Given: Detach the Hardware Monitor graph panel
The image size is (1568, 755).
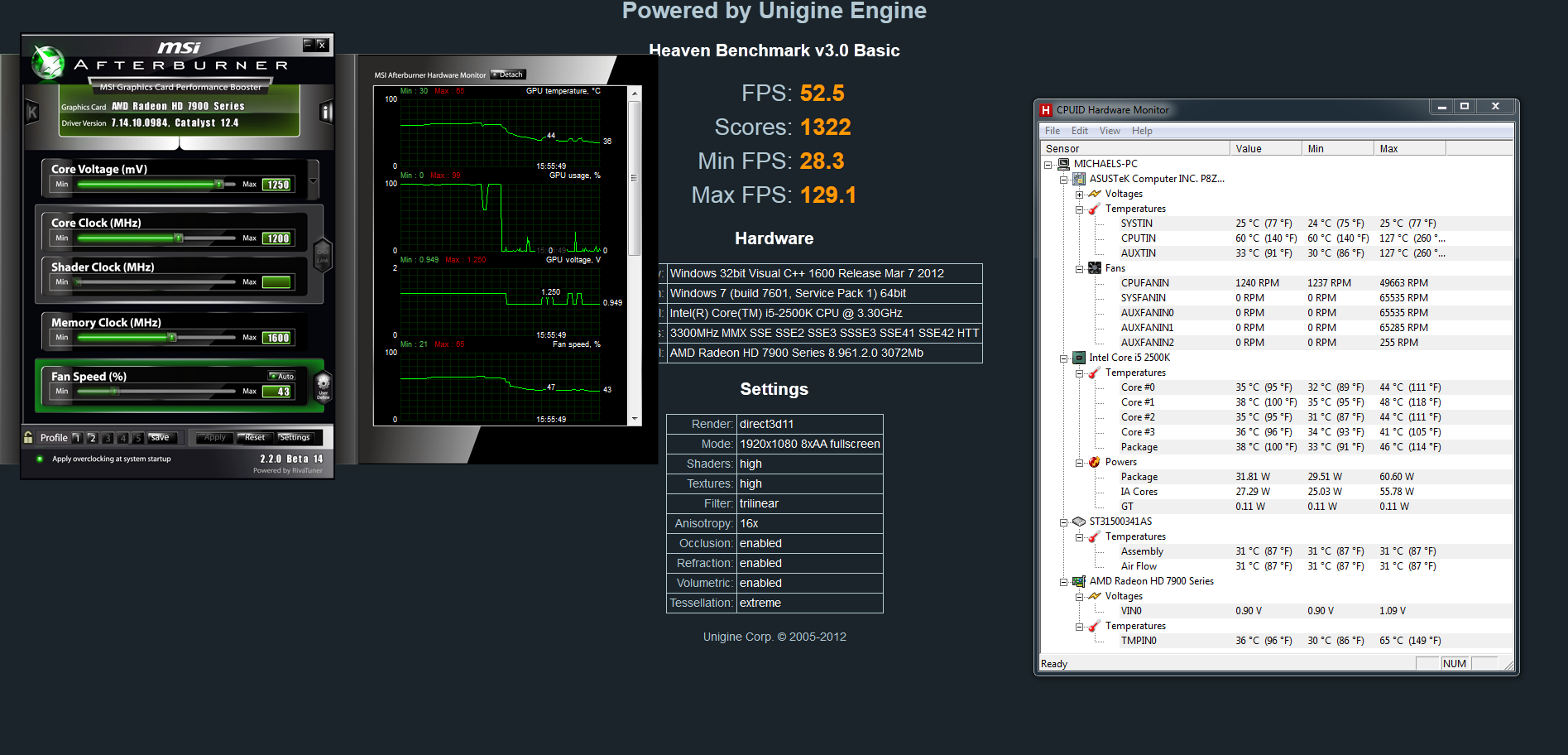Looking at the screenshot, I should tap(507, 75).
